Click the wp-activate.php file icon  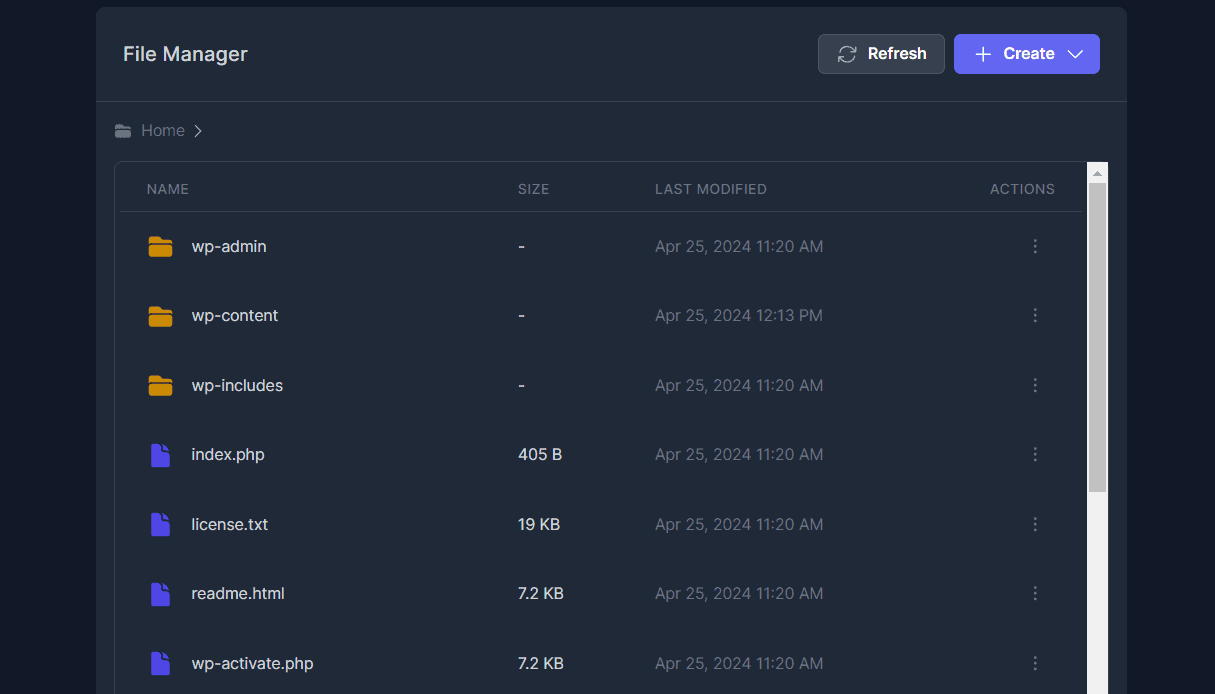coord(160,663)
